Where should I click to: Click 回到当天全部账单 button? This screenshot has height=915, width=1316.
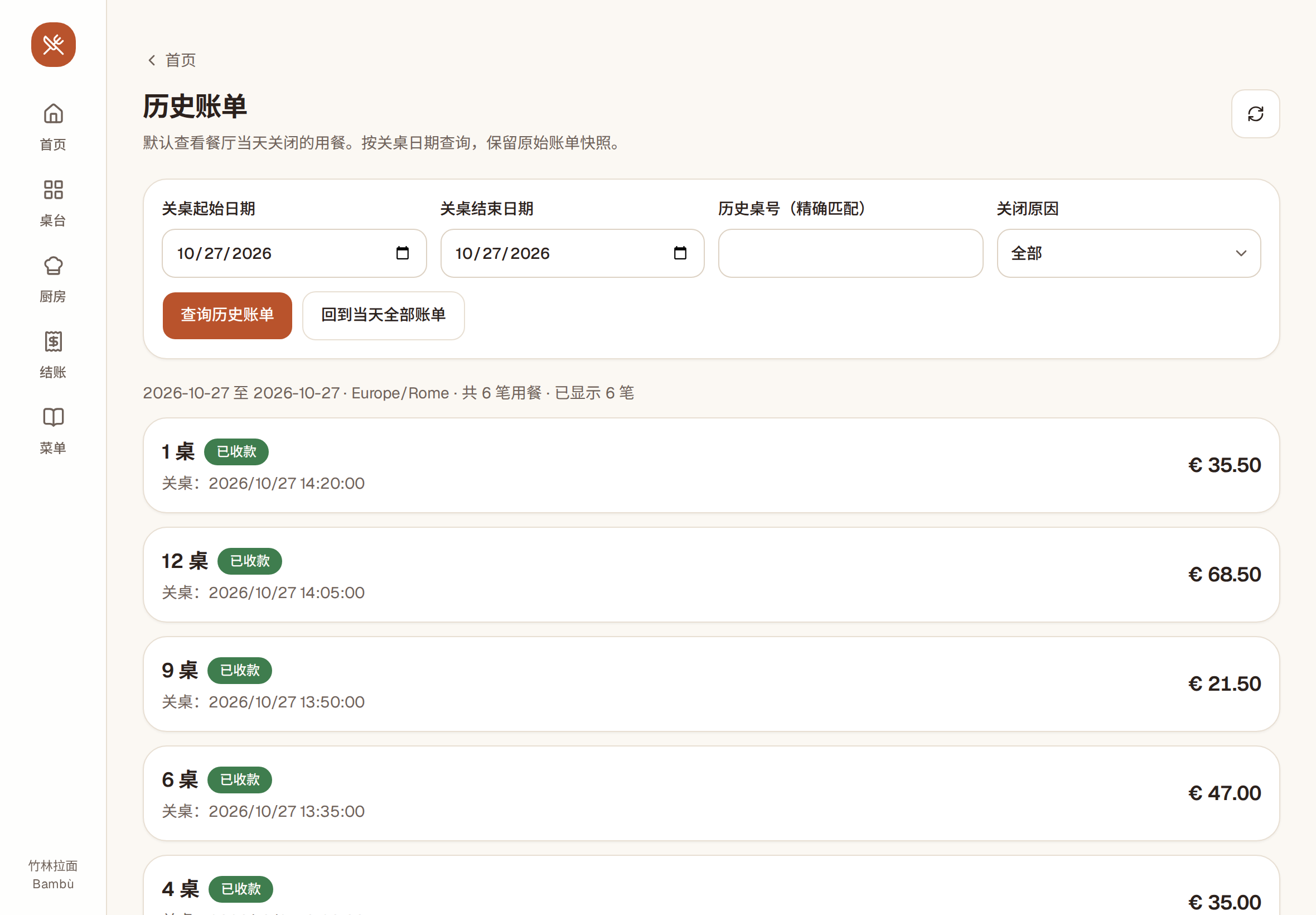(383, 315)
